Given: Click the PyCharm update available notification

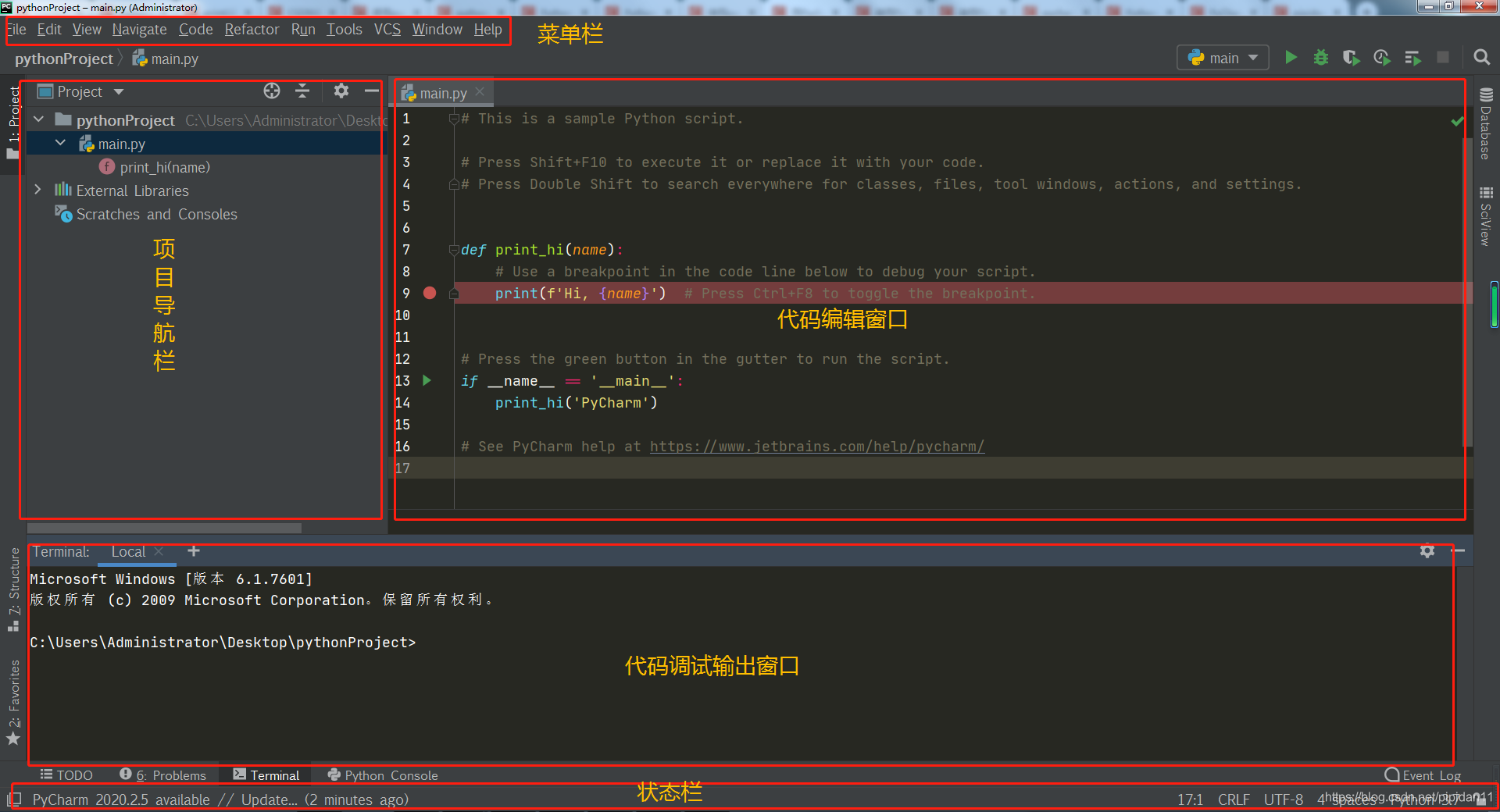Looking at the screenshot, I should [x=220, y=800].
